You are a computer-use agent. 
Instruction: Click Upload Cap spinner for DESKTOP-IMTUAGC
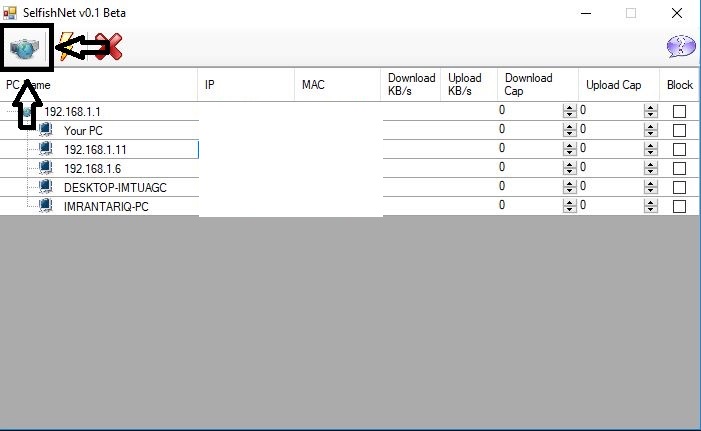pos(651,187)
